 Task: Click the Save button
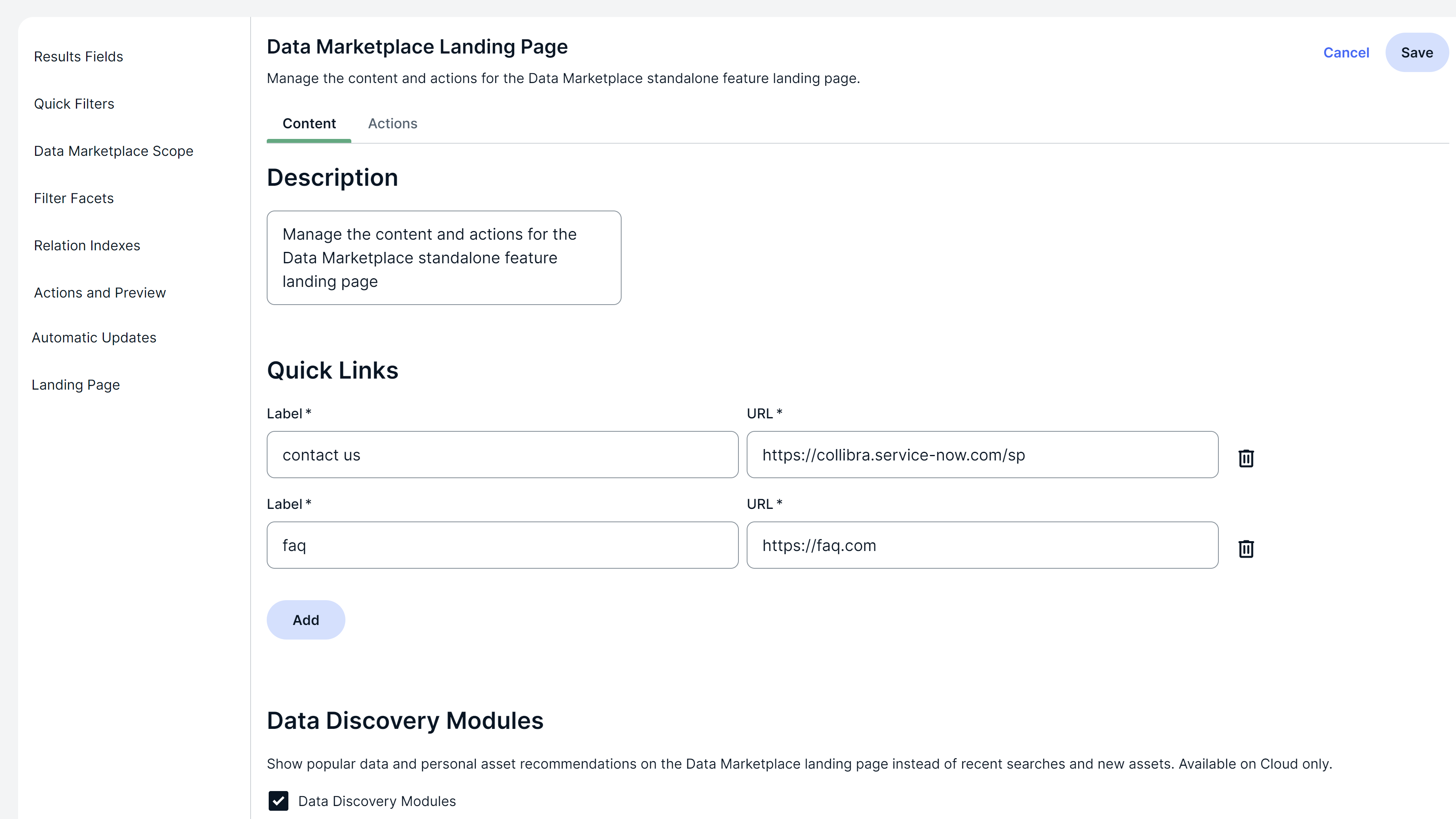pos(1416,53)
